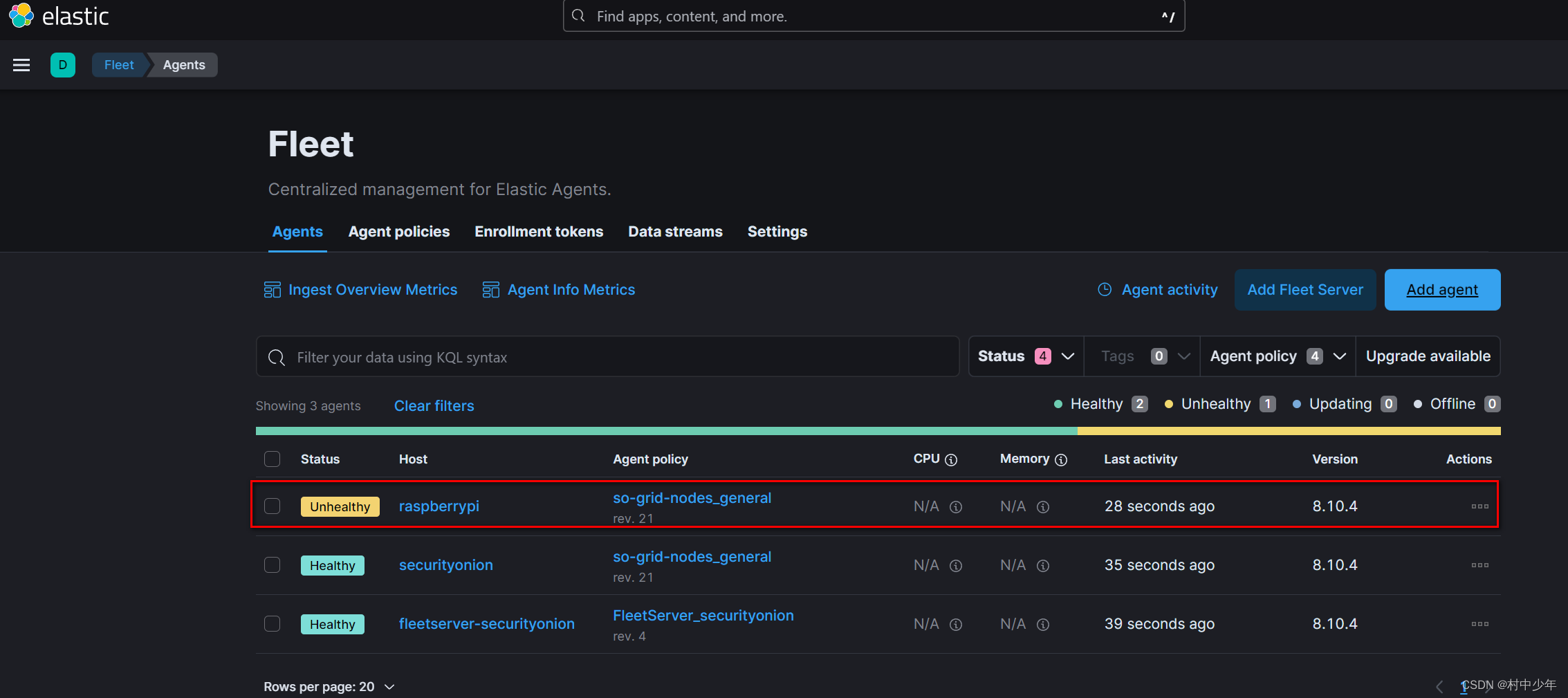
Task: Click the yellow unhealthy status bar segment
Action: click(1289, 431)
